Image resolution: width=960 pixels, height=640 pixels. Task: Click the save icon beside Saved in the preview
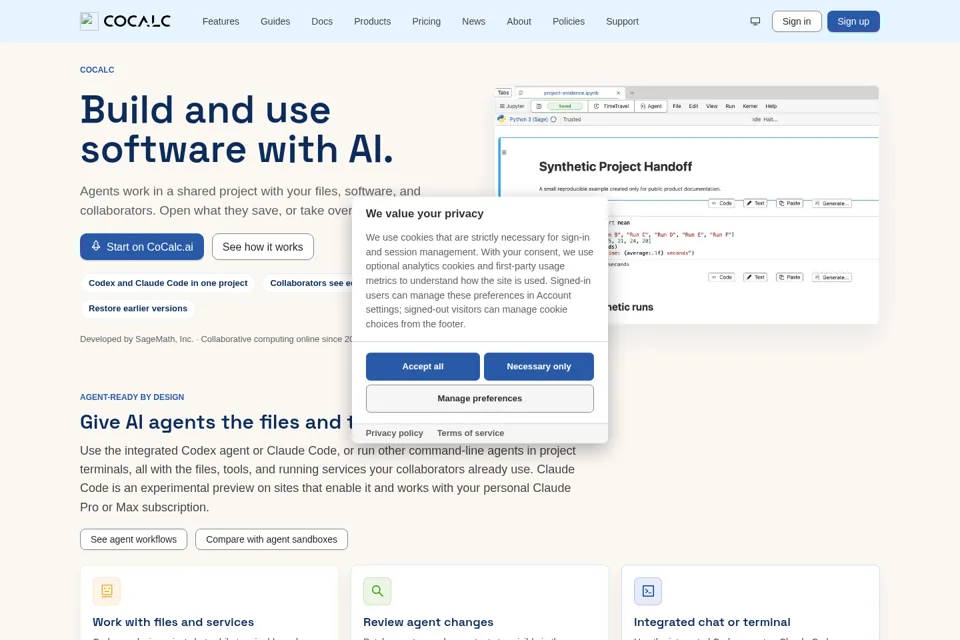(539, 106)
